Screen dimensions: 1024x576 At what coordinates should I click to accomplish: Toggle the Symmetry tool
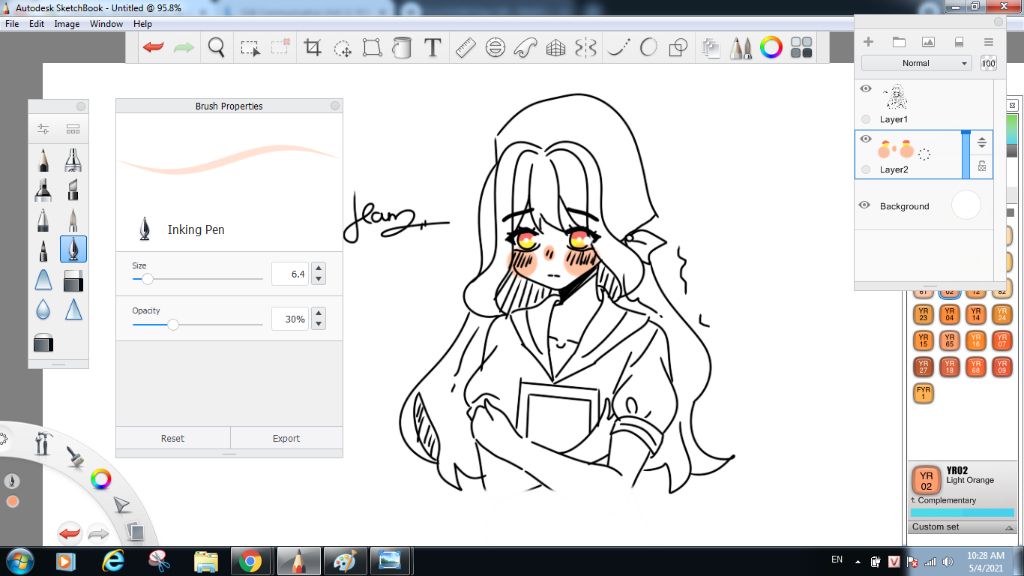click(586, 48)
